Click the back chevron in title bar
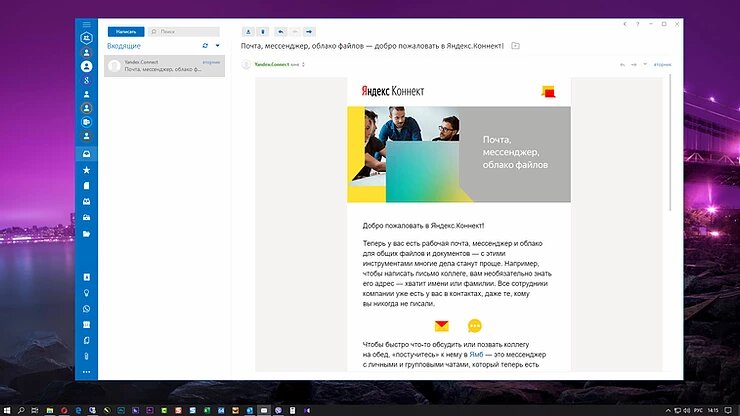The width and height of the screenshot is (740, 416). click(625, 24)
